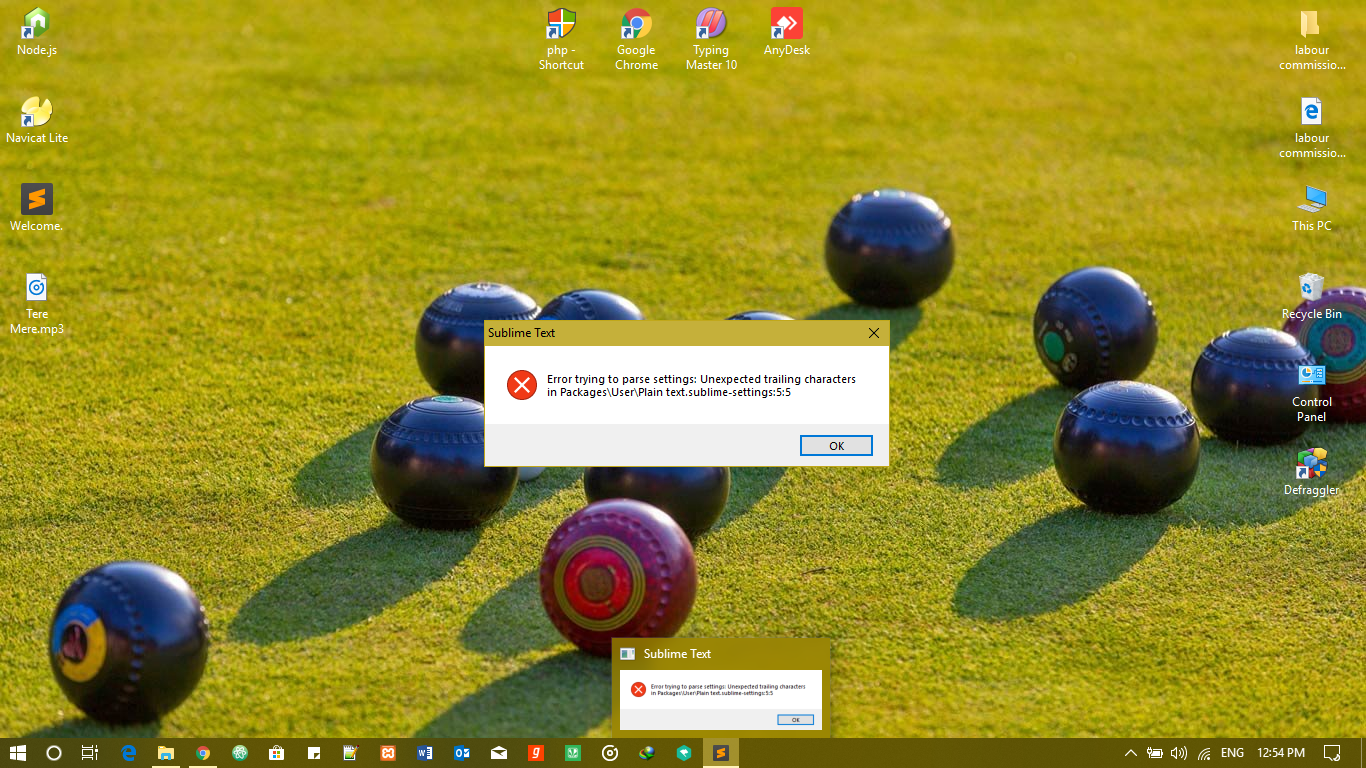Click OK in the Sublime Text error dialog
Image resolution: width=1366 pixels, height=768 pixels.
click(x=836, y=446)
